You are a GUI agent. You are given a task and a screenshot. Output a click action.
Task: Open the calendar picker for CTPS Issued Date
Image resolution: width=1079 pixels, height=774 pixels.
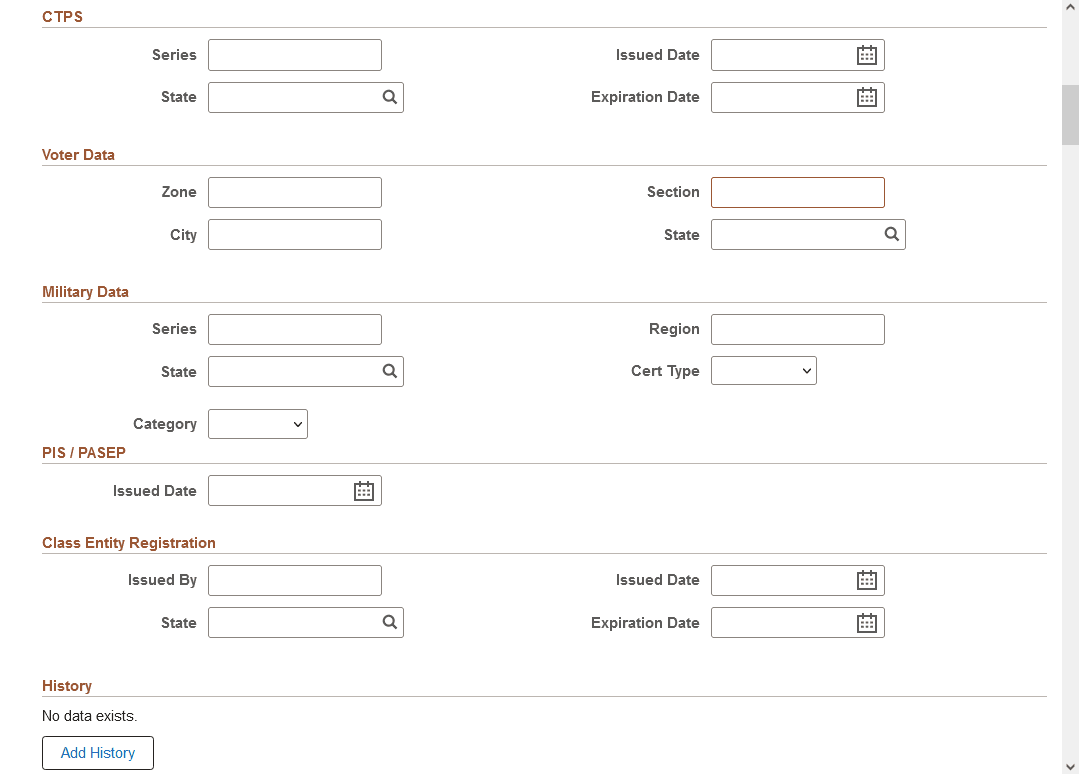(866, 55)
